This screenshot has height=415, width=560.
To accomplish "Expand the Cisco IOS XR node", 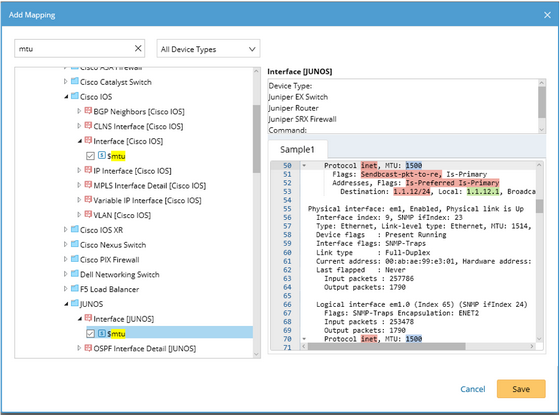I will click(x=65, y=230).
